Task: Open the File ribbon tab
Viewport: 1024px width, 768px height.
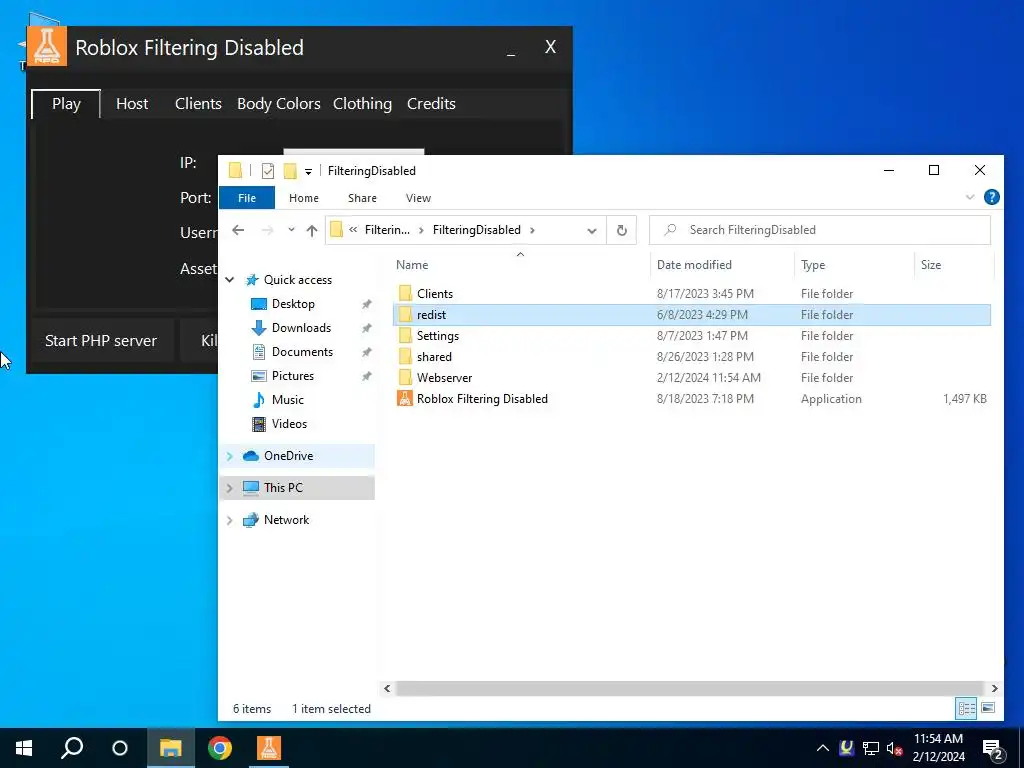Action: 247,198
